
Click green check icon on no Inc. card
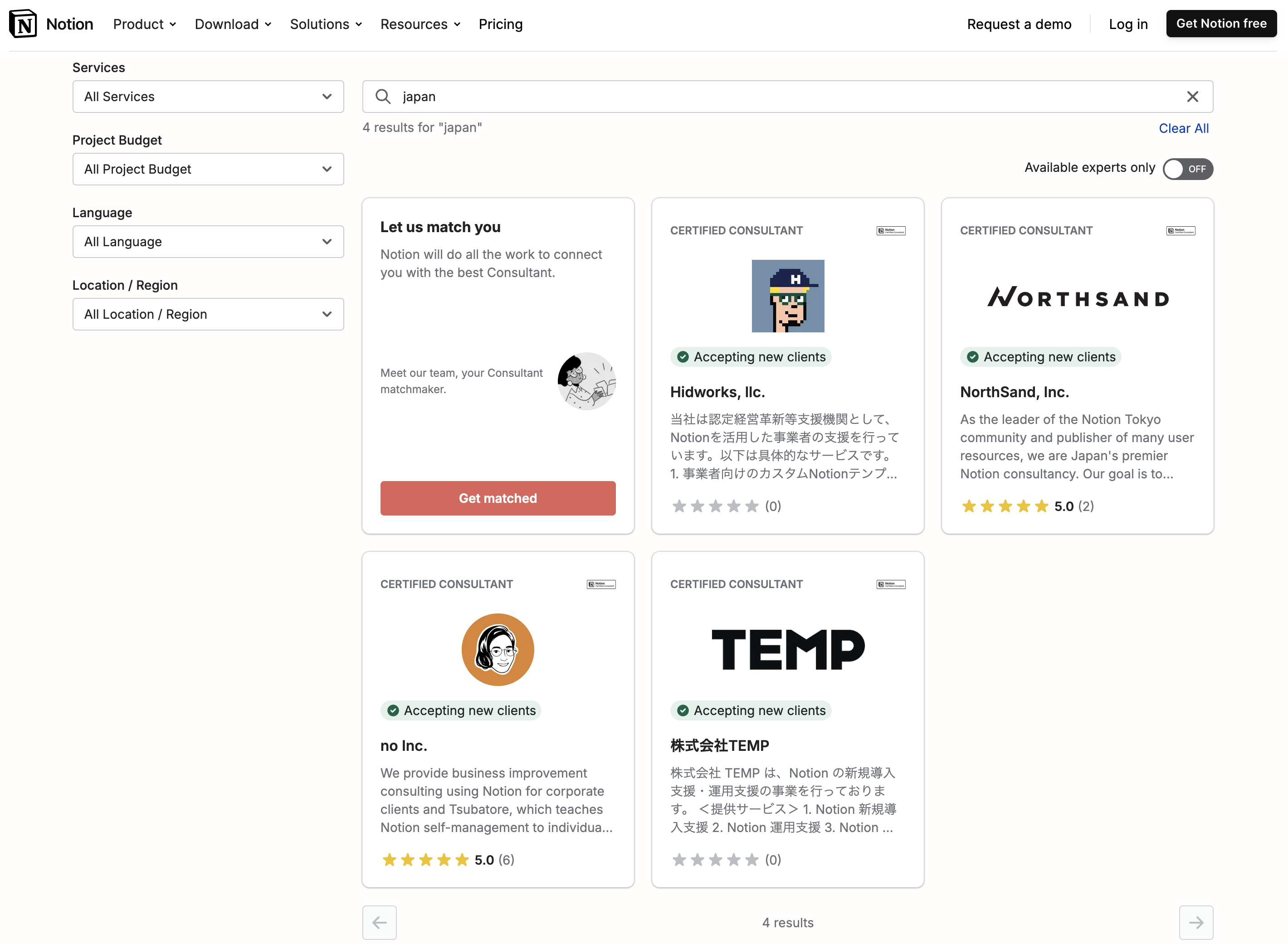393,711
